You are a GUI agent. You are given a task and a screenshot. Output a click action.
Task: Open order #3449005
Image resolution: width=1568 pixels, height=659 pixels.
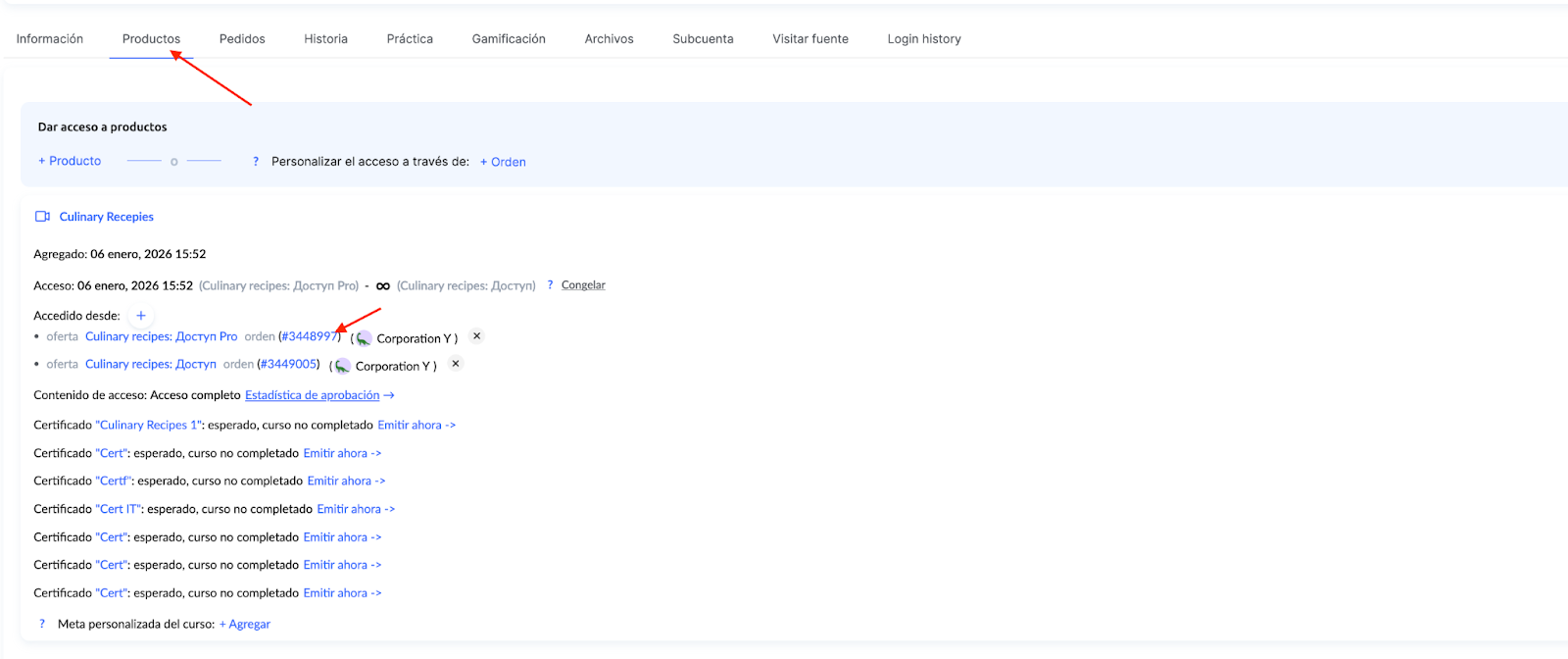tap(288, 364)
